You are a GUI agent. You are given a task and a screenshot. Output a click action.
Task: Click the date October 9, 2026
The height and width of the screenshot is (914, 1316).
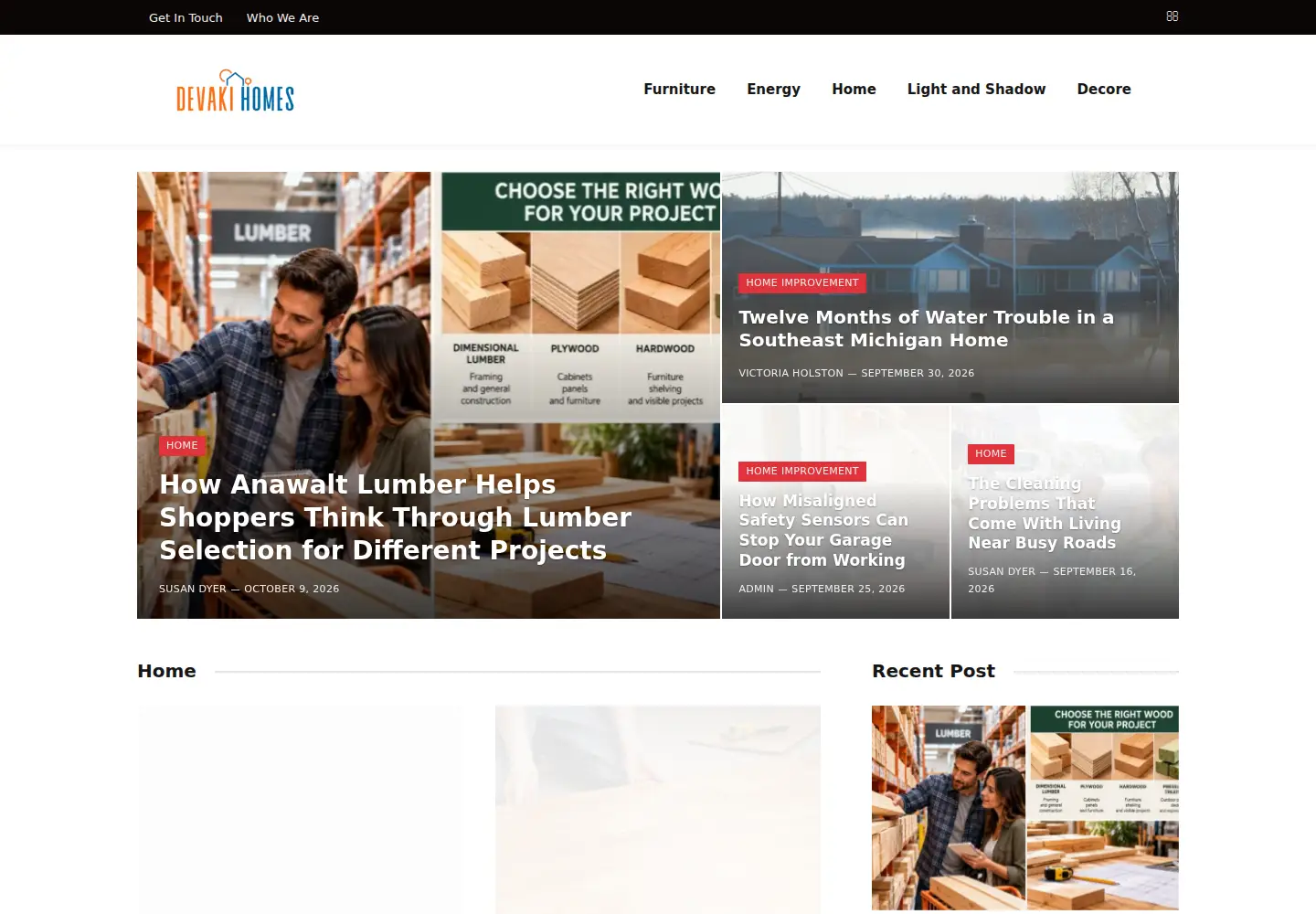(292, 589)
